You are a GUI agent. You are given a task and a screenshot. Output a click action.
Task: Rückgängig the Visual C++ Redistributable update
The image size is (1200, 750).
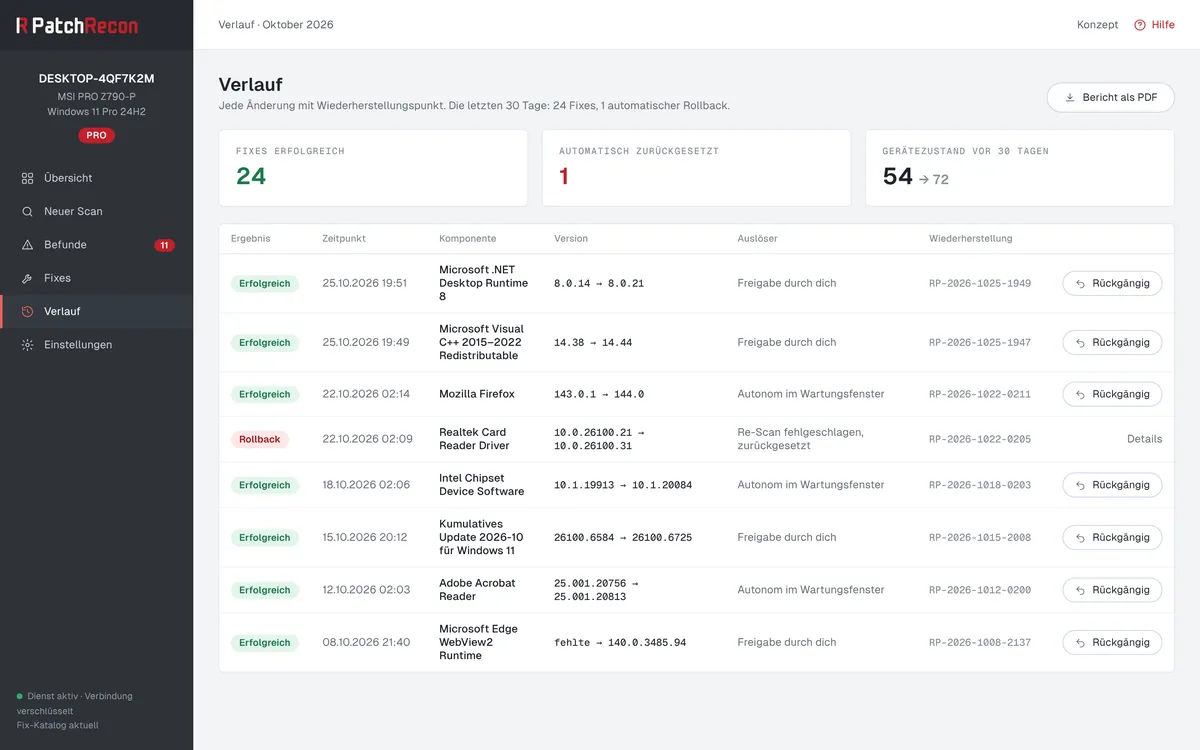(x=1112, y=343)
